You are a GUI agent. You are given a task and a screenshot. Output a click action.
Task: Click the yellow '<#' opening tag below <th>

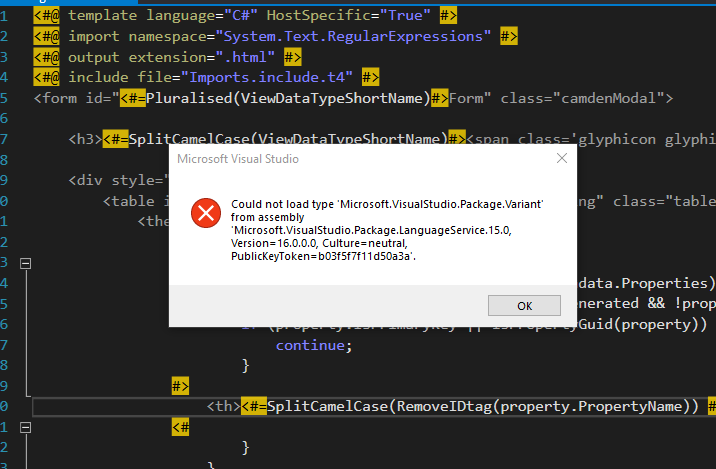(x=180, y=427)
